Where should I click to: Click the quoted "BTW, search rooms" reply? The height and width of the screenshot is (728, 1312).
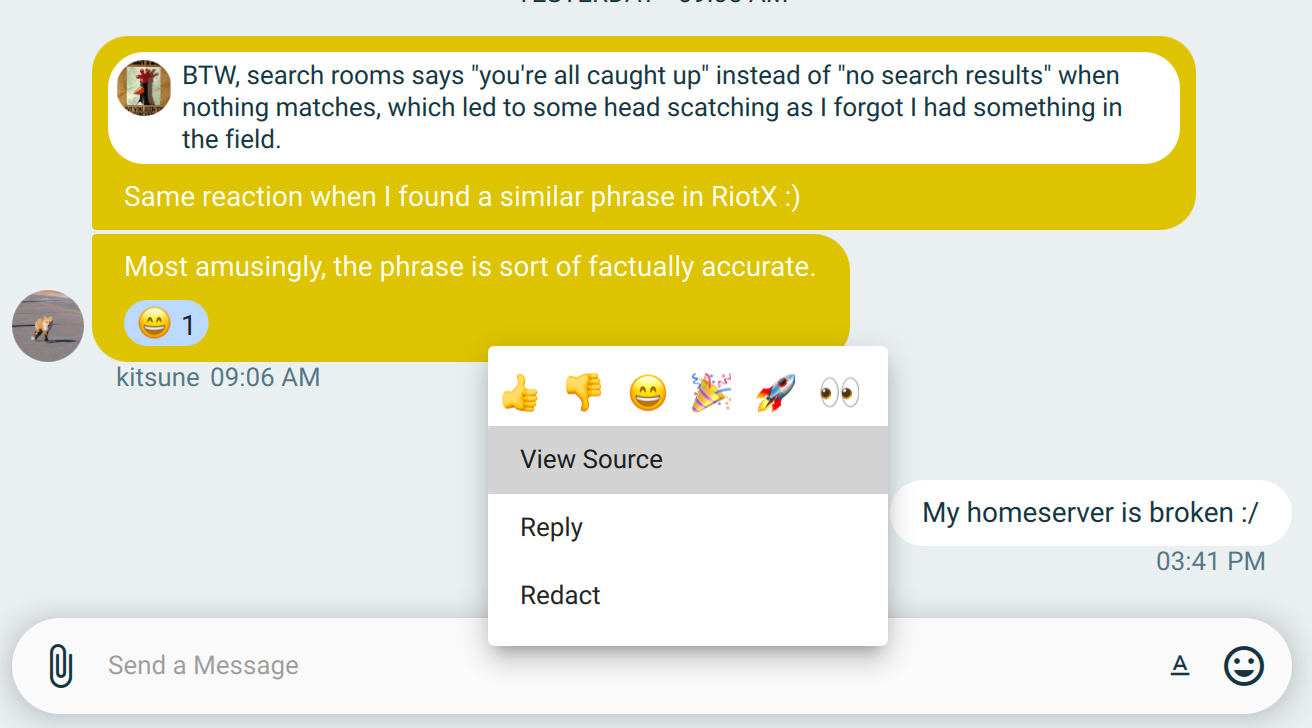[650, 107]
